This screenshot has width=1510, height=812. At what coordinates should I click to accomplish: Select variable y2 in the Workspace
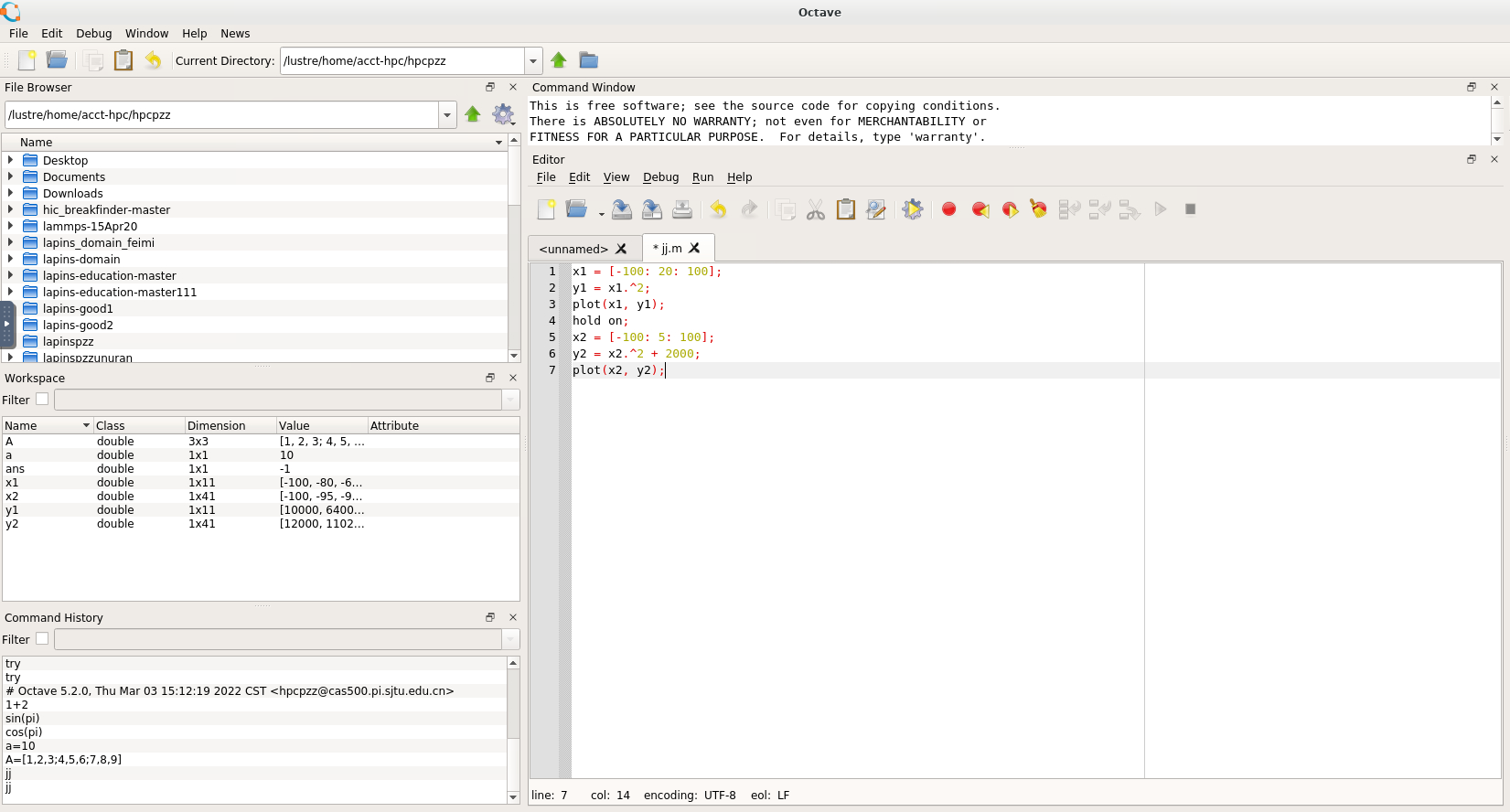pyautogui.click(x=261, y=524)
